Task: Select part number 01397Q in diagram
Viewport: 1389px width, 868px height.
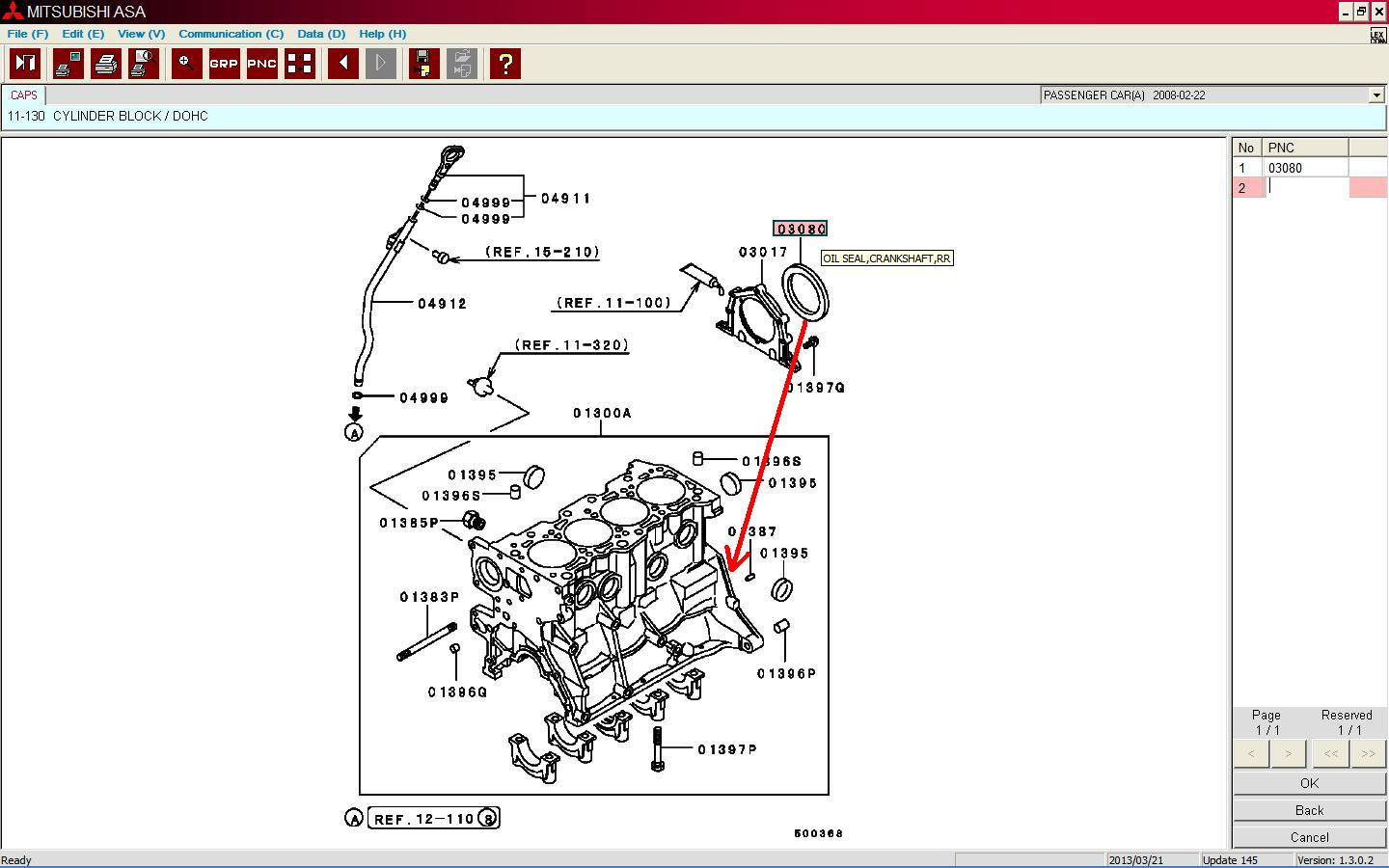Action: point(816,388)
